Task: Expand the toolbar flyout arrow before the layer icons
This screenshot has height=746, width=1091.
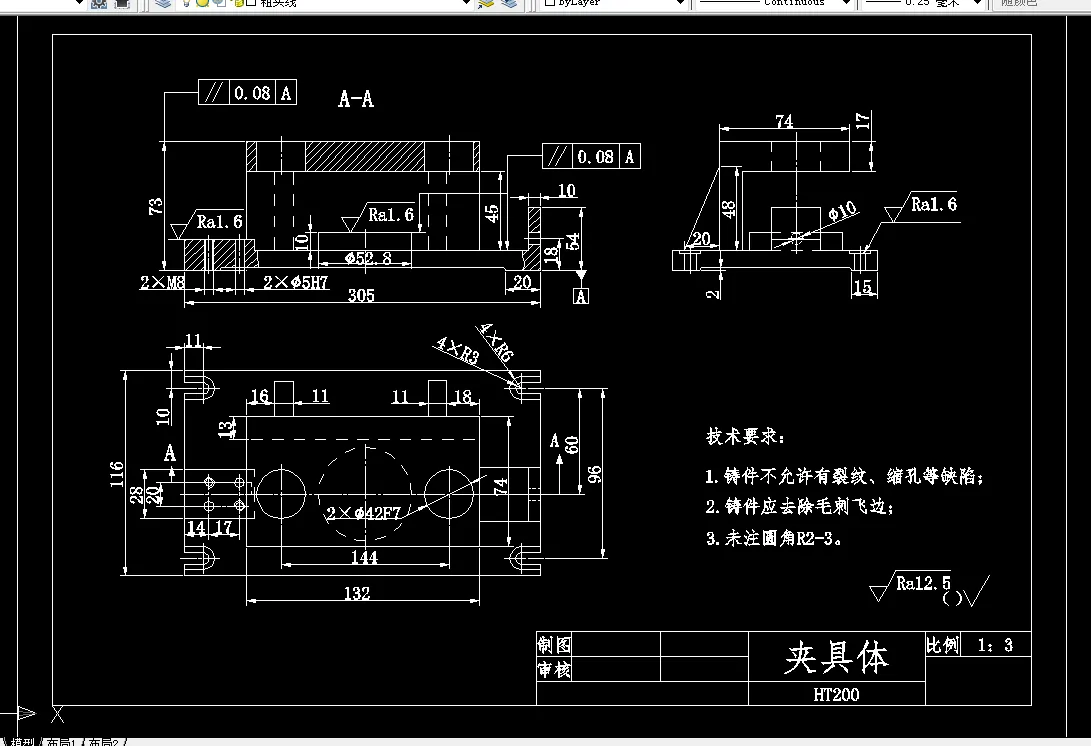Action: tap(78, 4)
